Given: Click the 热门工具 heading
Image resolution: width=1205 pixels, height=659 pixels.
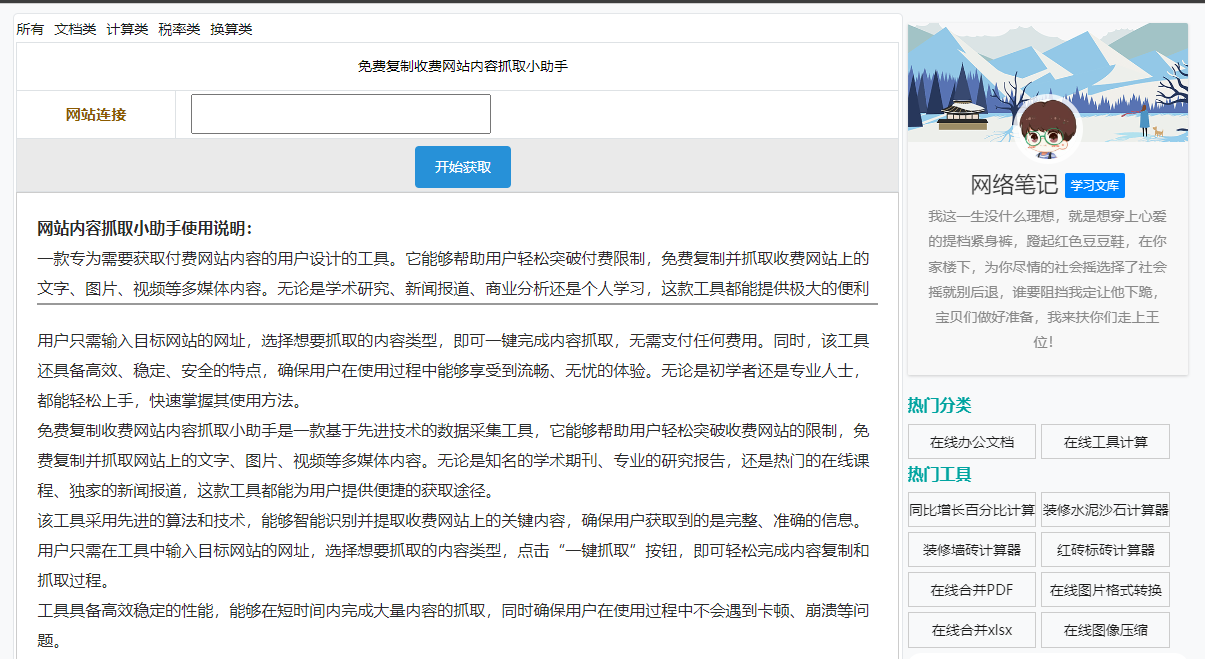Looking at the screenshot, I should coord(939,474).
